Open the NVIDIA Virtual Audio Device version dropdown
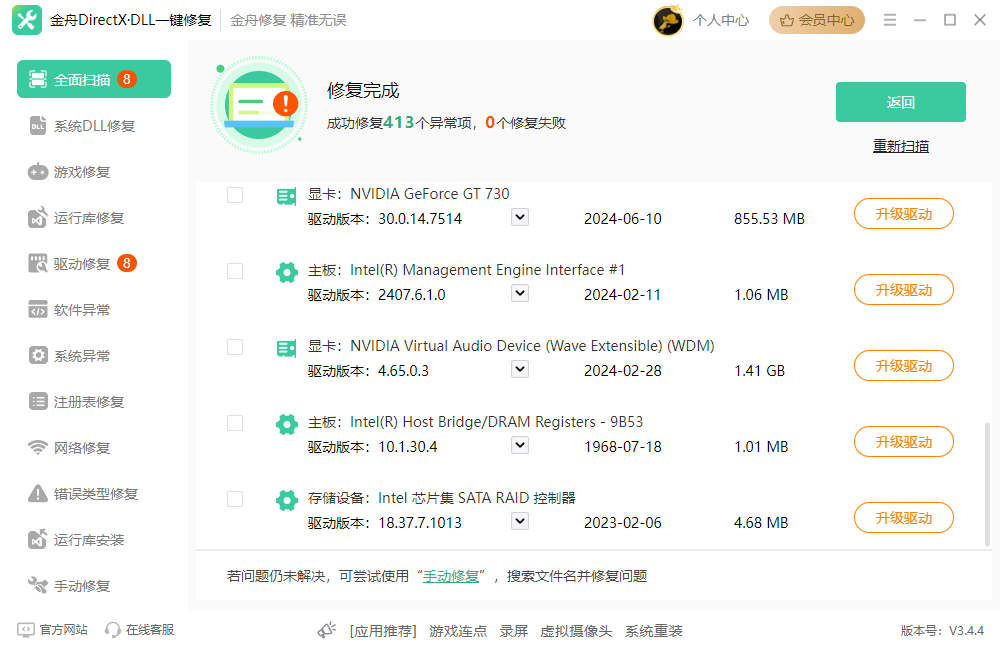 [x=519, y=368]
